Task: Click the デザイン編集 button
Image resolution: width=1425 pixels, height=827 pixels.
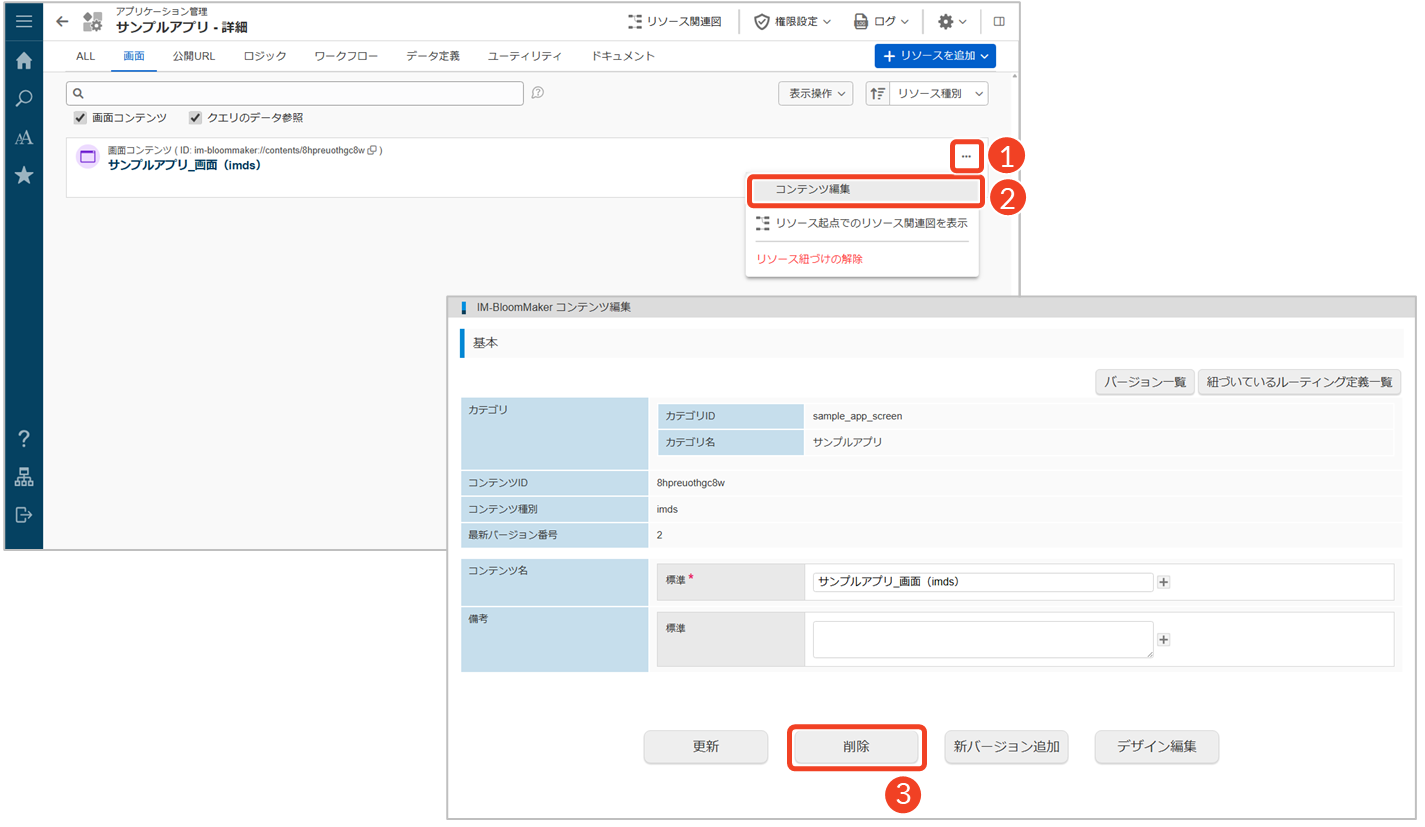Action: coord(1156,747)
